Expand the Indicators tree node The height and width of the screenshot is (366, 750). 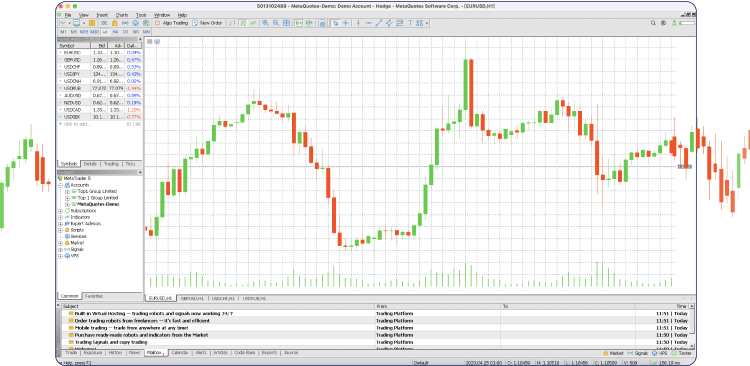tap(61, 217)
